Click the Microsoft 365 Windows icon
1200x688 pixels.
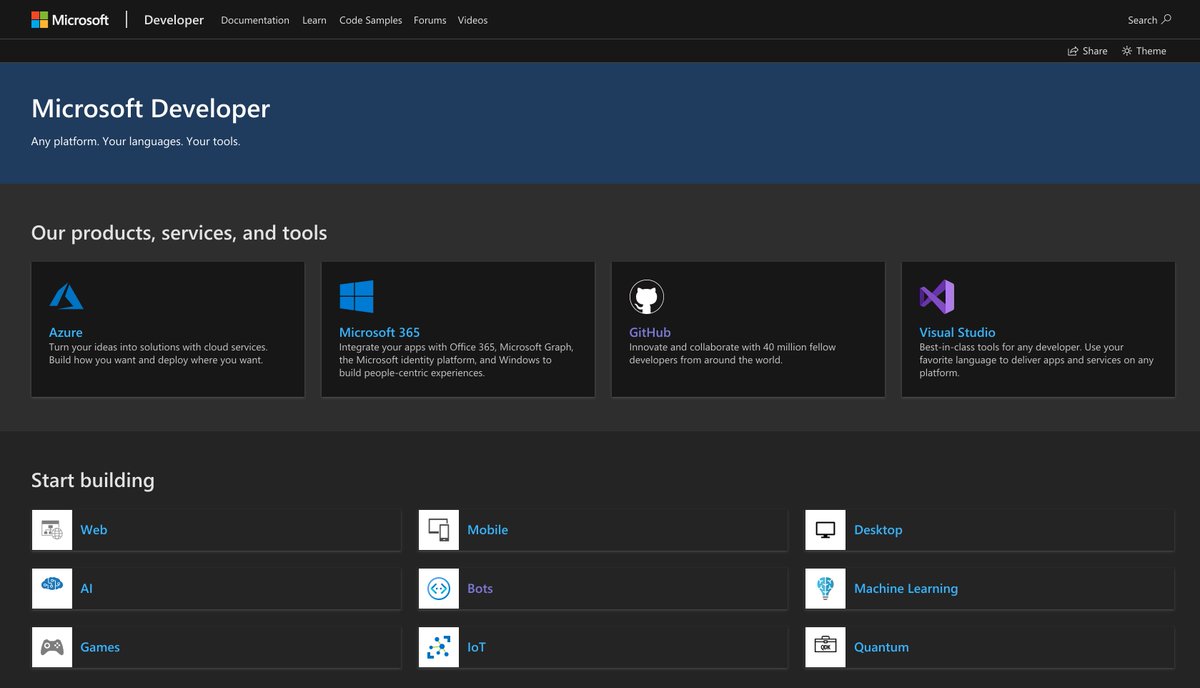356,296
